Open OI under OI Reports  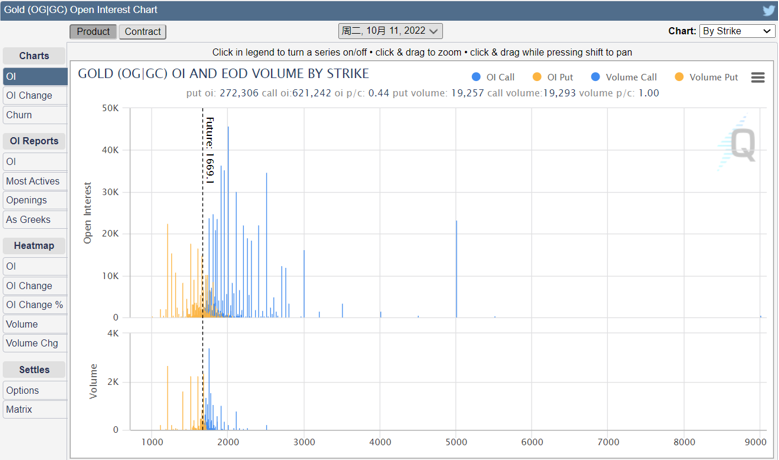[x=35, y=161]
